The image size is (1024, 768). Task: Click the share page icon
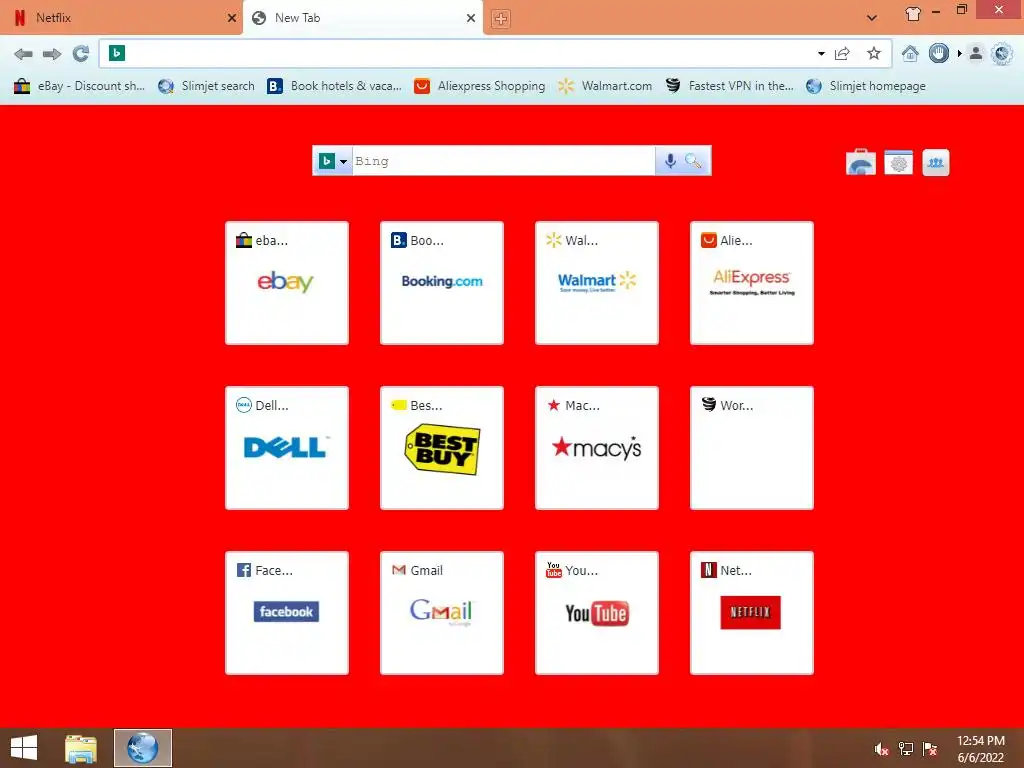pos(842,54)
